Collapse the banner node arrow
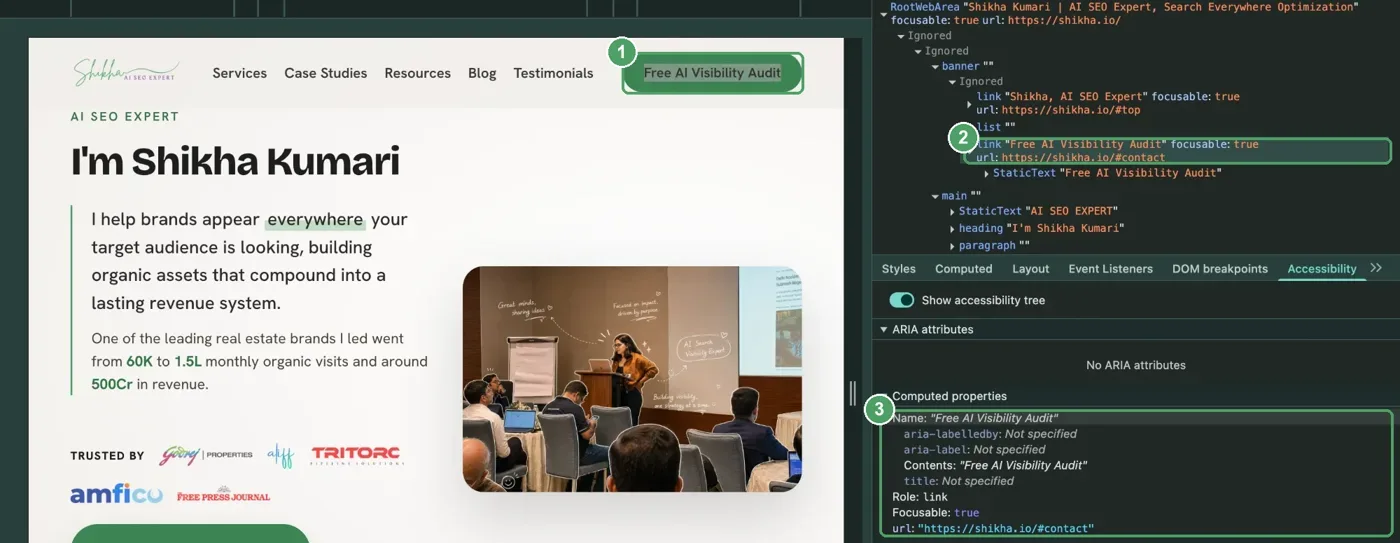The height and width of the screenshot is (543, 1400). tap(935, 67)
